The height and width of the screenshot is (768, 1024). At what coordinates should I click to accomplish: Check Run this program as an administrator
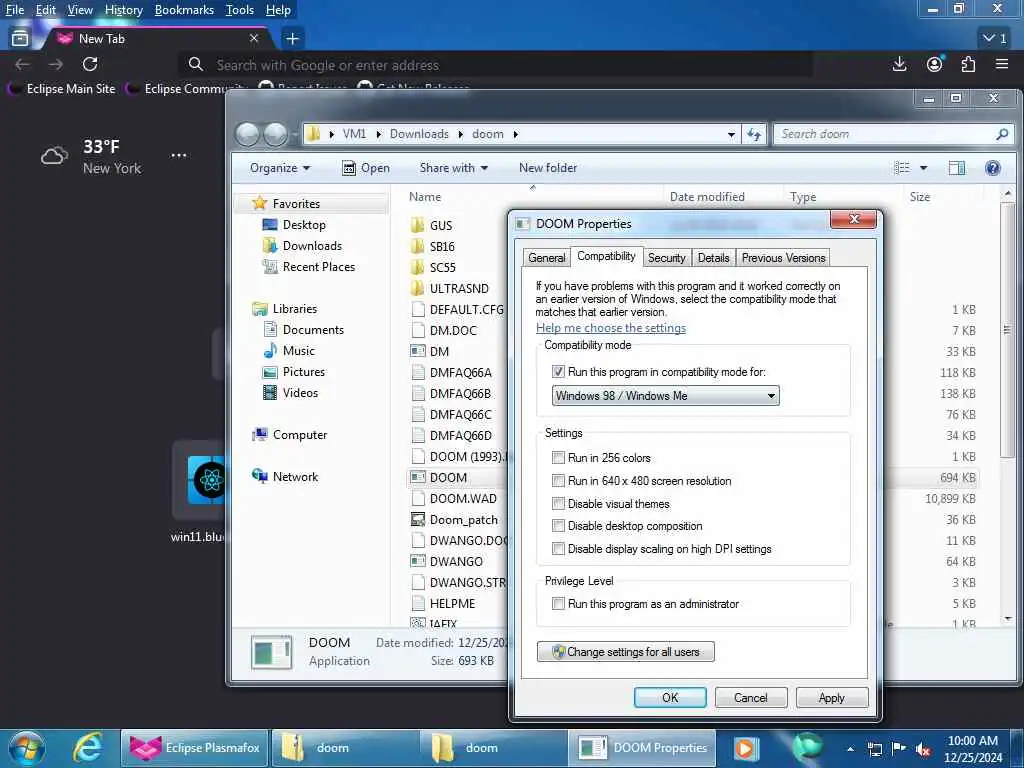click(558, 604)
